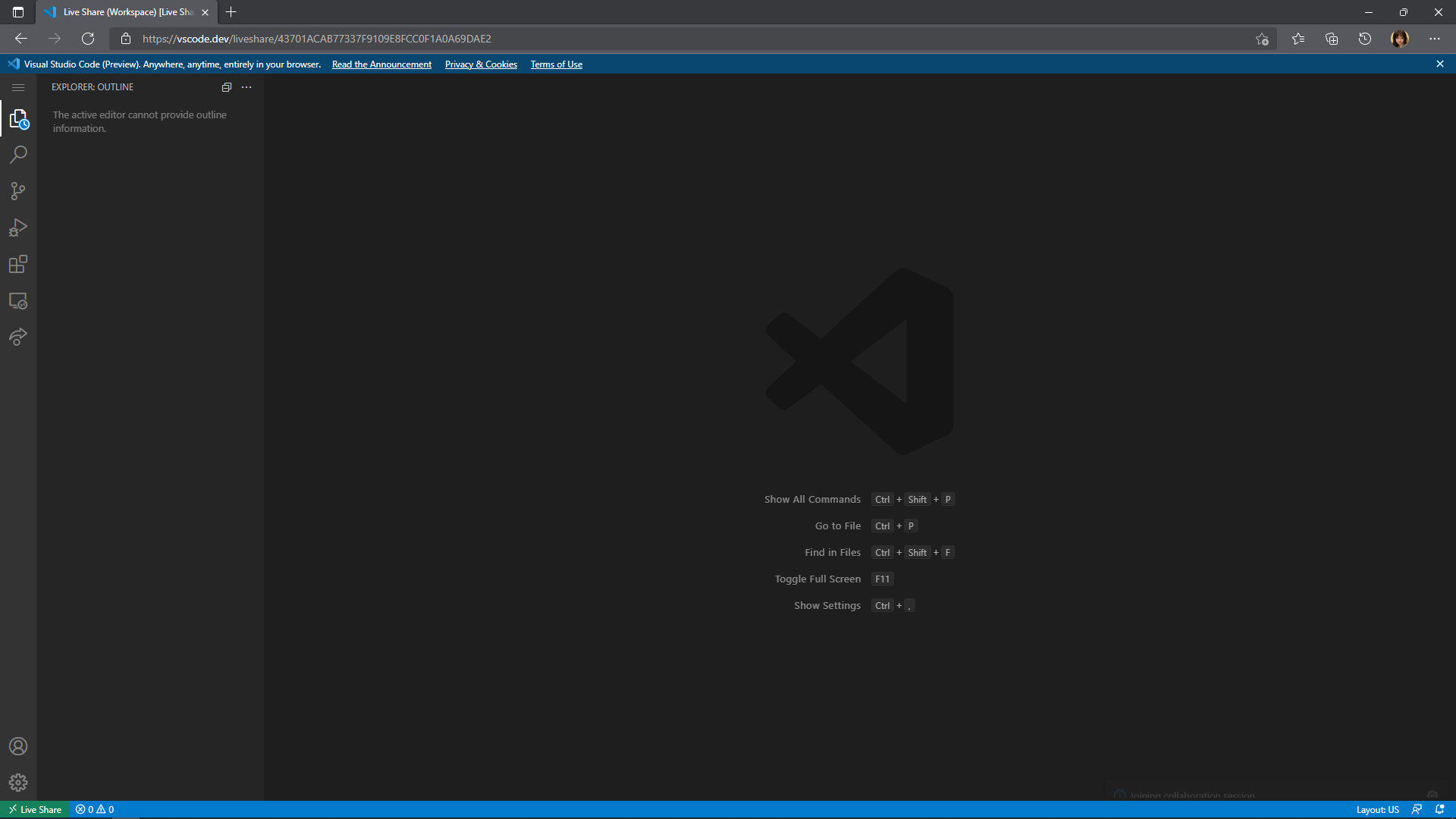This screenshot has width=1456, height=819.
Task: Open Privacy & Cookies link
Action: pyautogui.click(x=481, y=64)
